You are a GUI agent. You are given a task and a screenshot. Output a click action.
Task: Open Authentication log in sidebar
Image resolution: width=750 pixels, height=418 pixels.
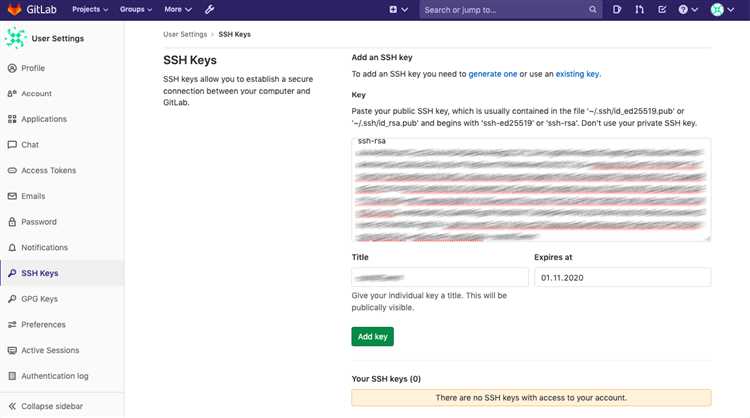(55, 376)
